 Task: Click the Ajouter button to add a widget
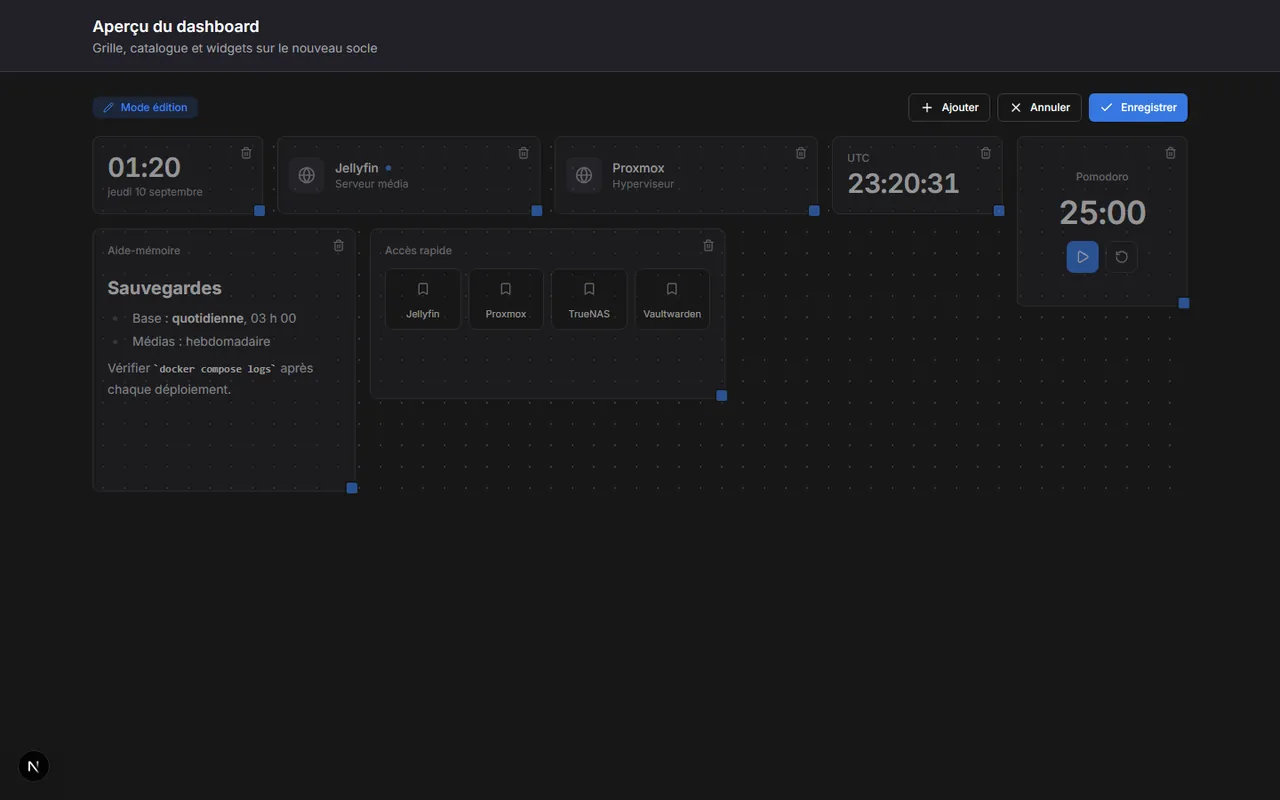949,107
